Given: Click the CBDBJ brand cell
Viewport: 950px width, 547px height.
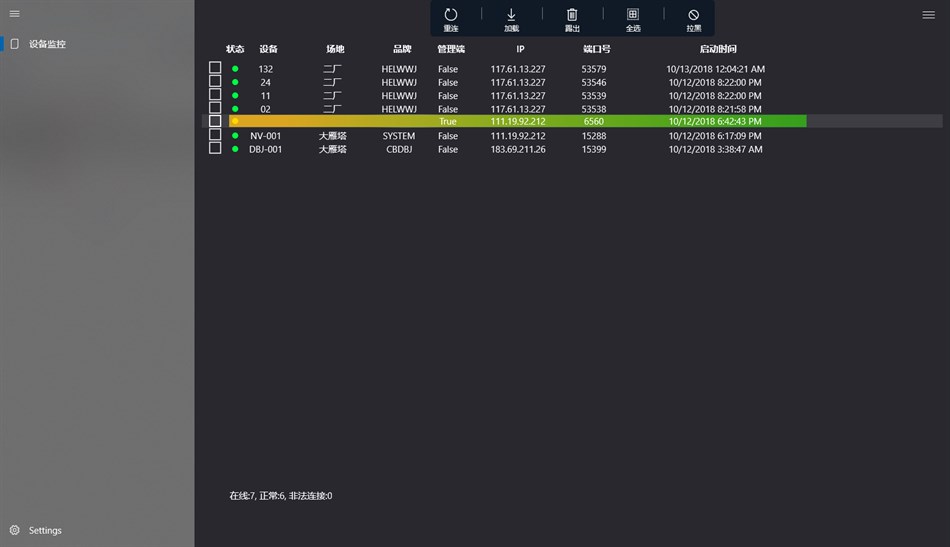Looking at the screenshot, I should click(399, 149).
